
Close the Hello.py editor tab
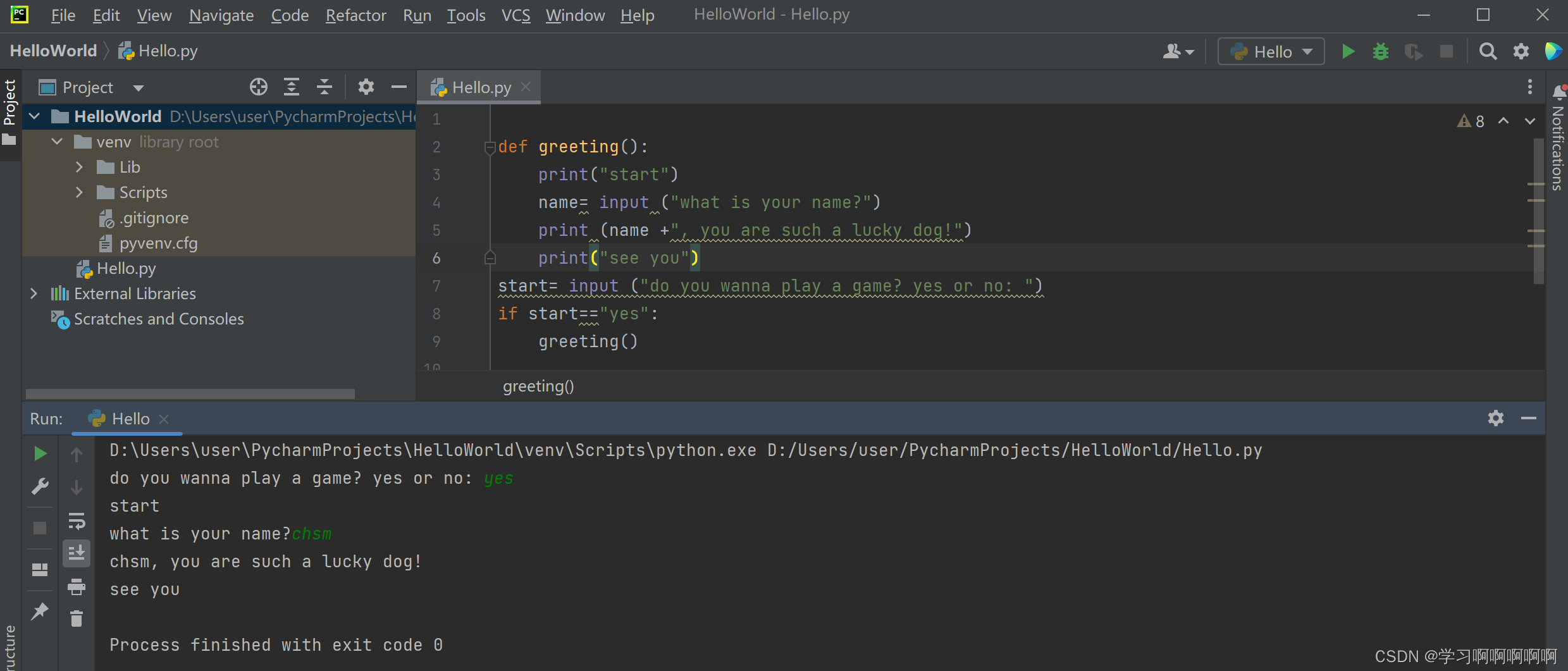(526, 87)
